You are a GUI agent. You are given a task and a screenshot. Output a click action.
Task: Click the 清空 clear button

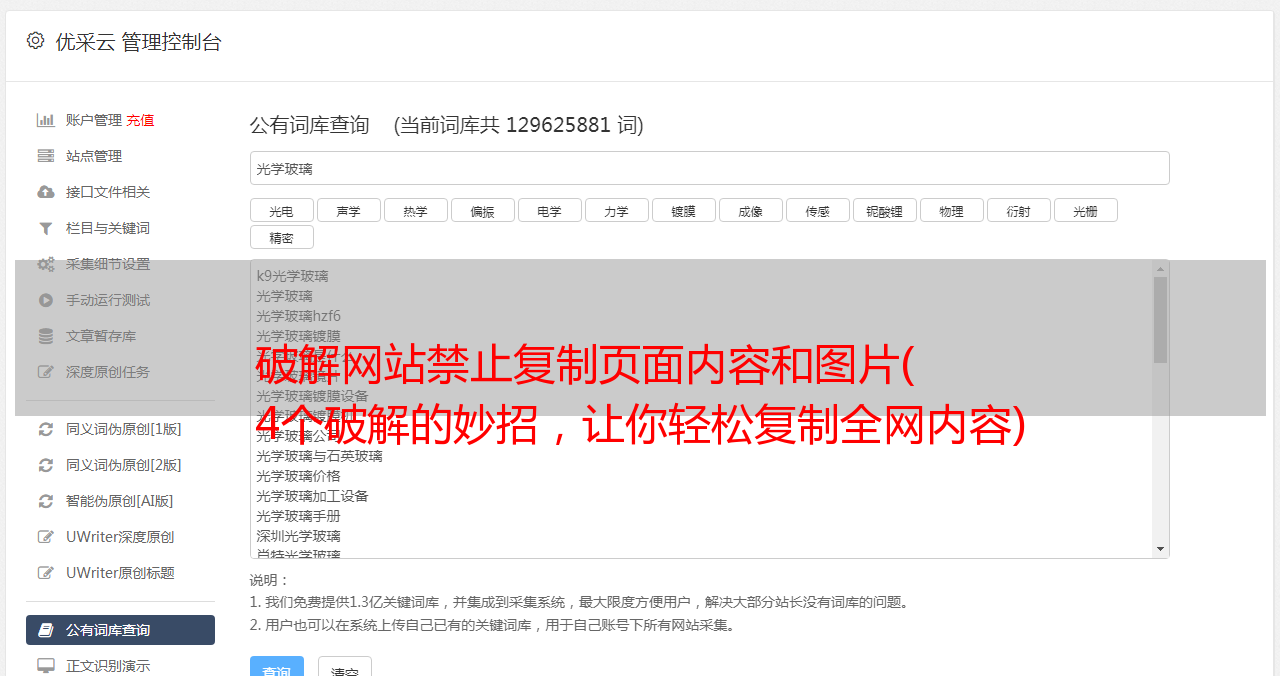point(345,667)
